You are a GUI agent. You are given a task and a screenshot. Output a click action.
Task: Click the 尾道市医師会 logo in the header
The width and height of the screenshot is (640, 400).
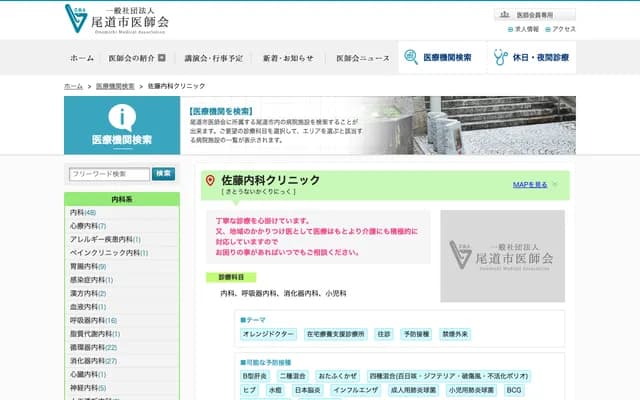[x=117, y=19]
